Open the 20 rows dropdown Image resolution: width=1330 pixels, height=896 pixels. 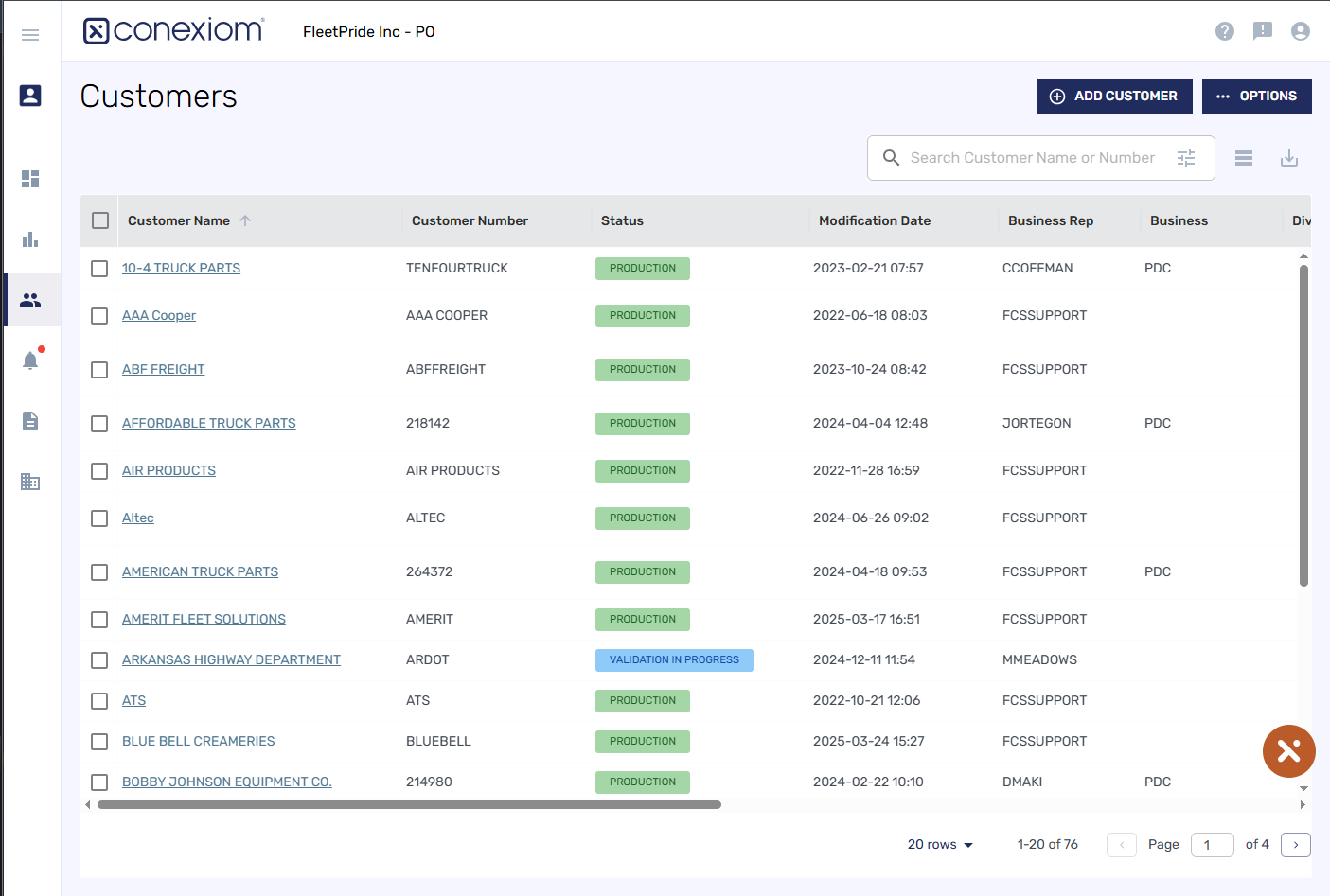click(940, 845)
